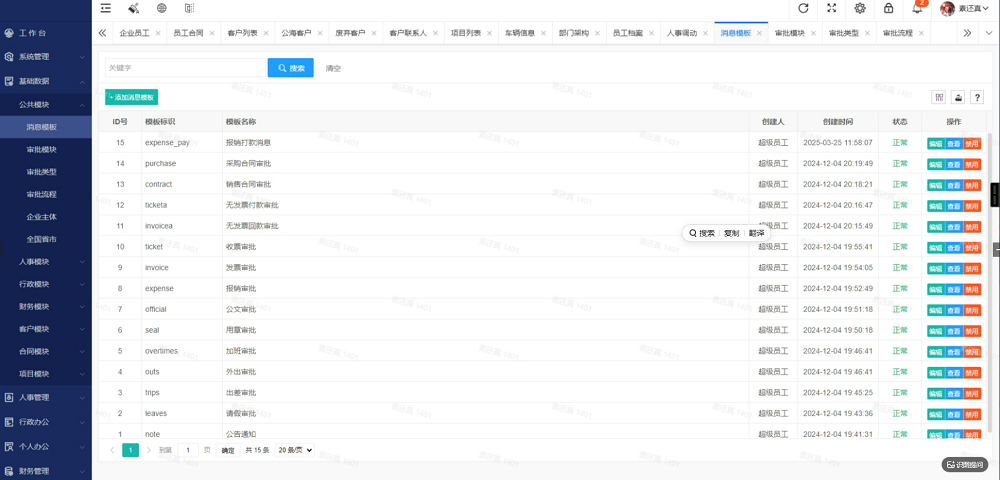Viewport: 1000px width, 480px height.
Task: Expand the 人事模块 sidebar menu
Action: [46, 261]
